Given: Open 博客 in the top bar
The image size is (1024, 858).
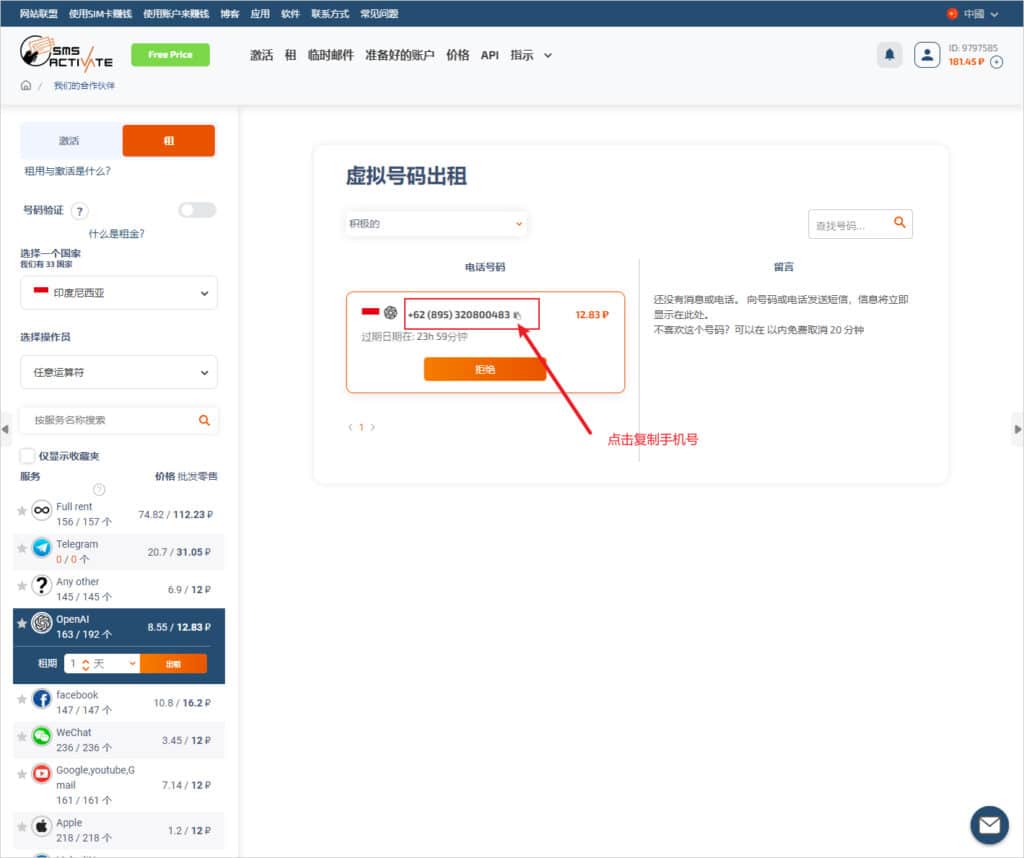Looking at the screenshot, I should coord(230,14).
